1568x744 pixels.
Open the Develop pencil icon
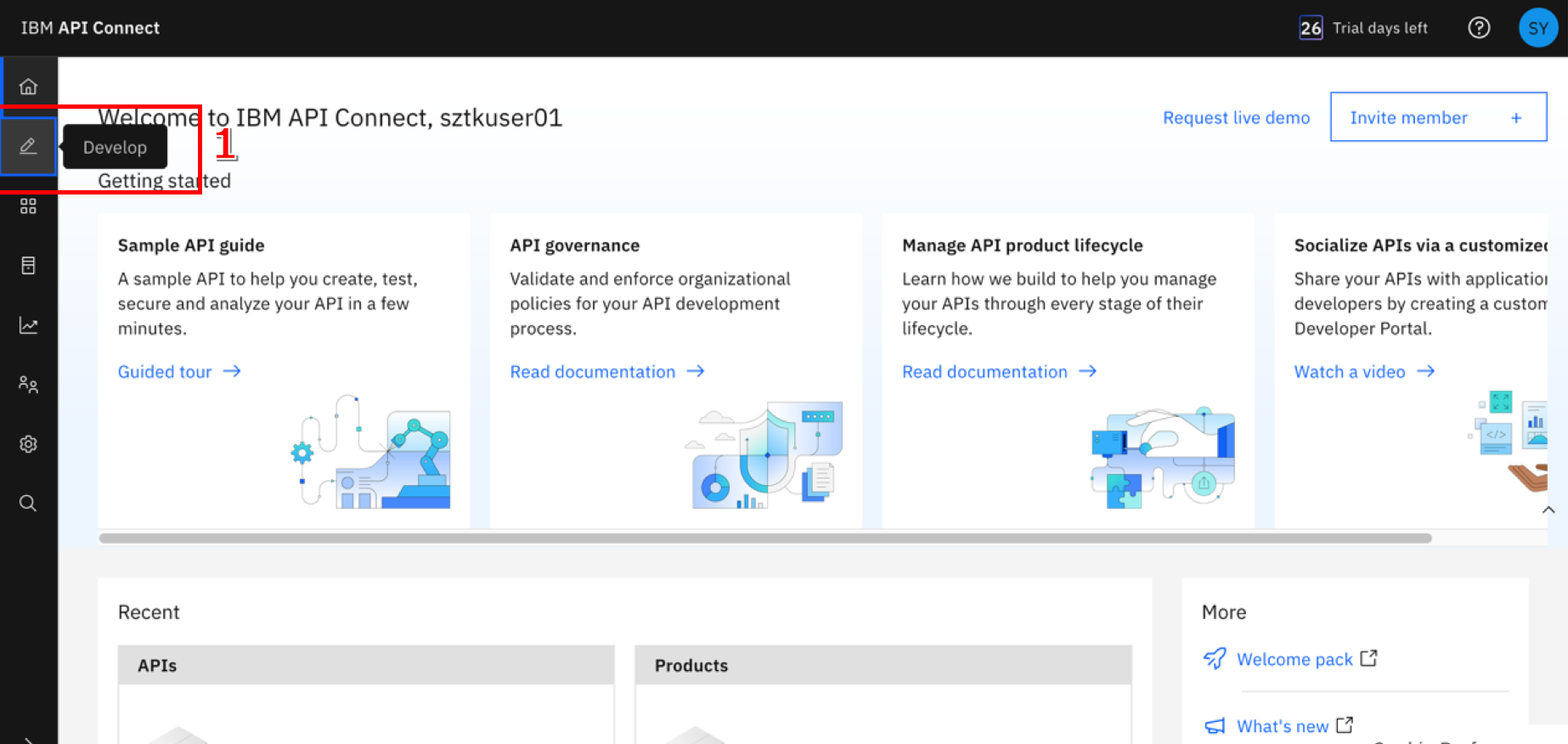(x=28, y=146)
